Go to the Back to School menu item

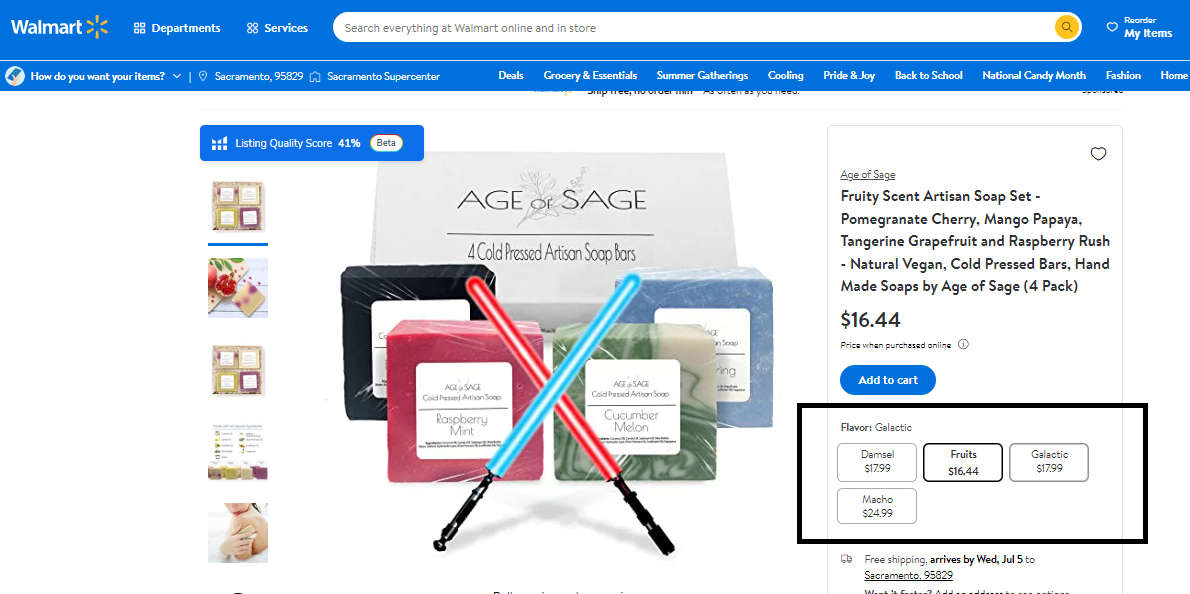(x=928, y=75)
